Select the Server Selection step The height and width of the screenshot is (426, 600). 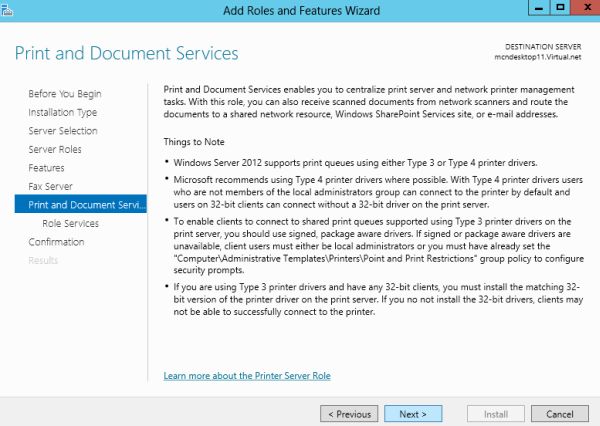pyautogui.click(x=63, y=131)
